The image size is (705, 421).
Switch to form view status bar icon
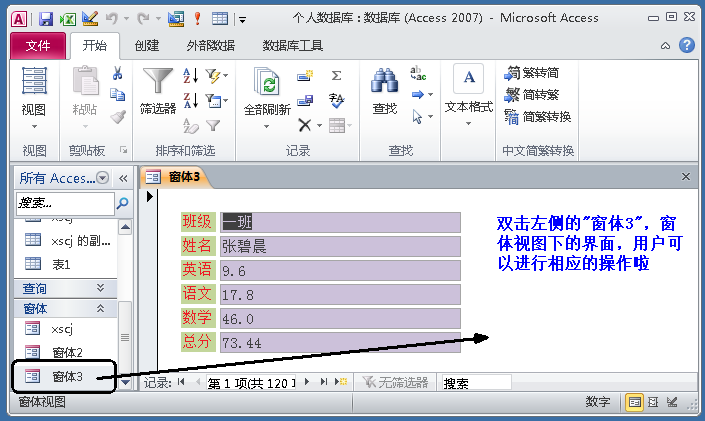[x=634, y=402]
